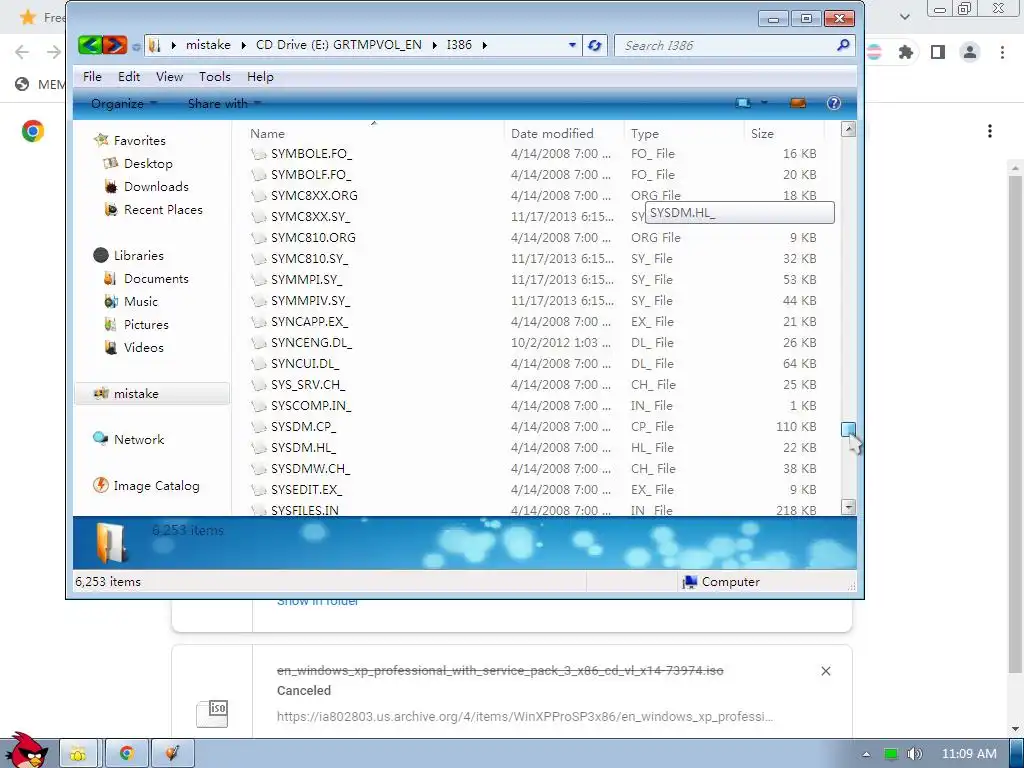Open Chrome three-dot menu
The width and height of the screenshot is (1024, 768).
(1002, 52)
